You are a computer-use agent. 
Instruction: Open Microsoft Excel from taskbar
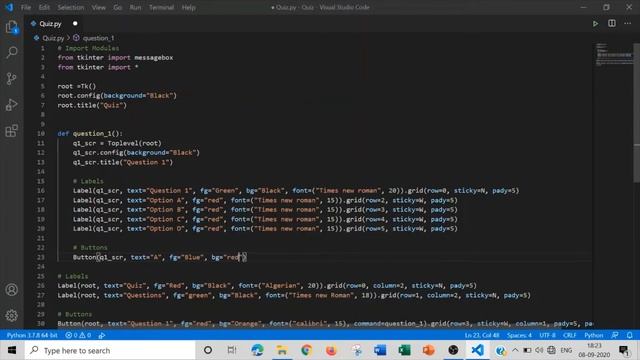(x=404, y=350)
